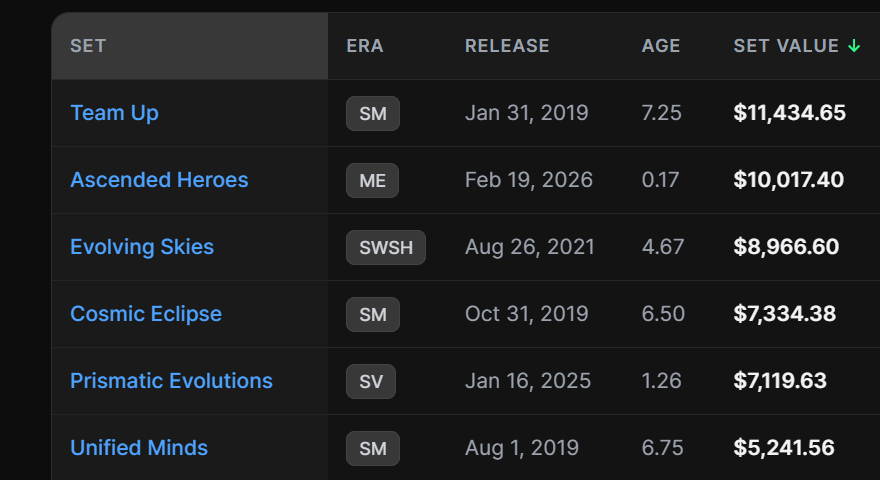Image resolution: width=880 pixels, height=480 pixels.
Task: Click the SM era badge for Unified Minds
Action: point(373,448)
